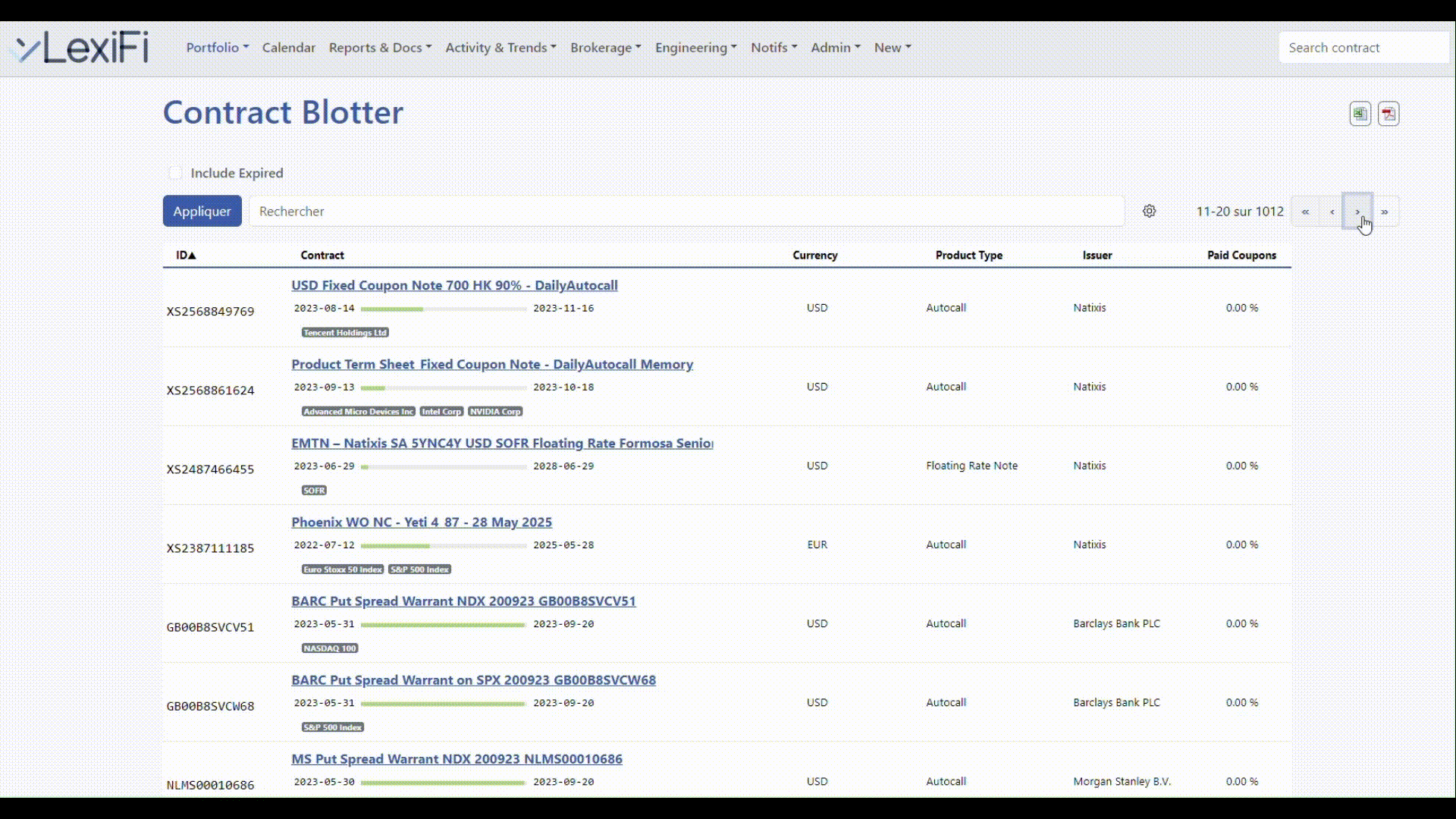
Task: Select ID GB00B8SVCW68
Action: [x=210, y=705]
